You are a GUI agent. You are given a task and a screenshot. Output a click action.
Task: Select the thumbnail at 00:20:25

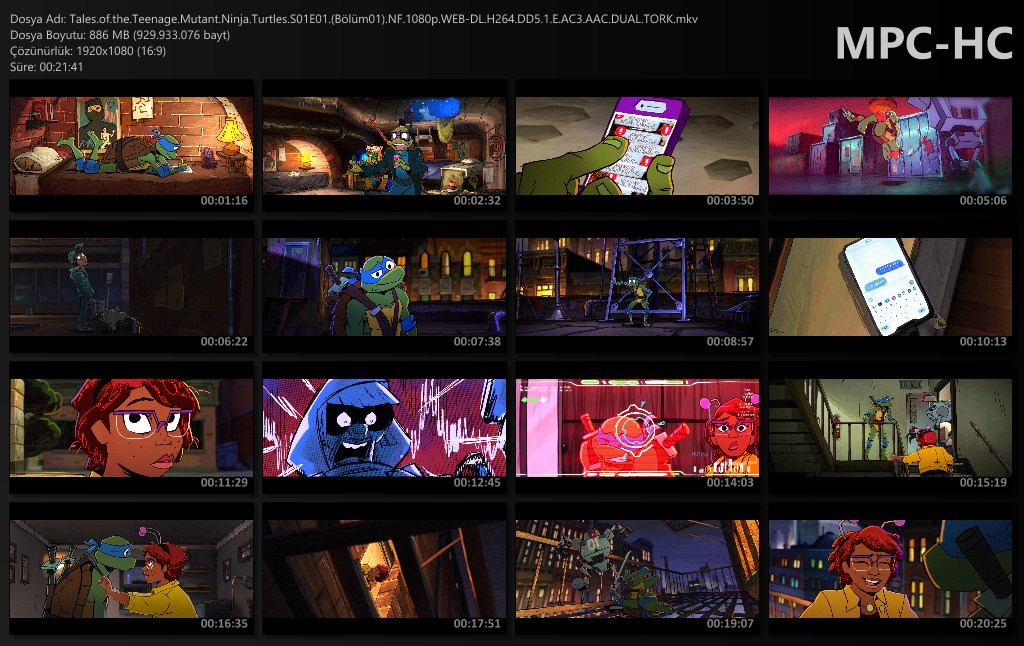(890, 569)
